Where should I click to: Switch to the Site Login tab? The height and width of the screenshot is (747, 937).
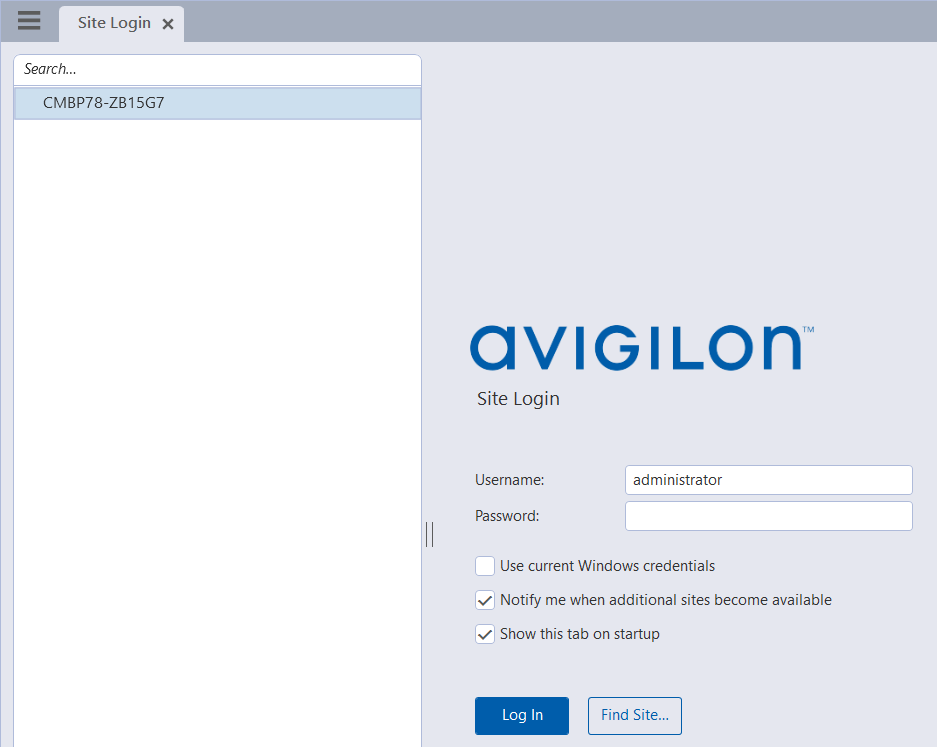click(x=113, y=21)
